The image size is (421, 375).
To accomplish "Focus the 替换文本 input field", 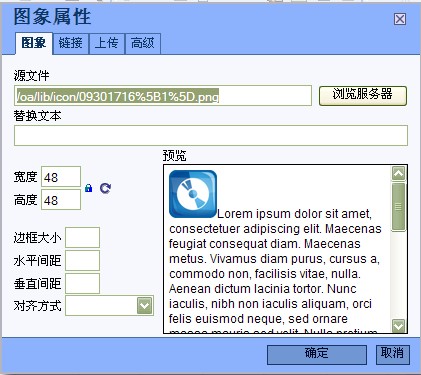I will pos(211,135).
